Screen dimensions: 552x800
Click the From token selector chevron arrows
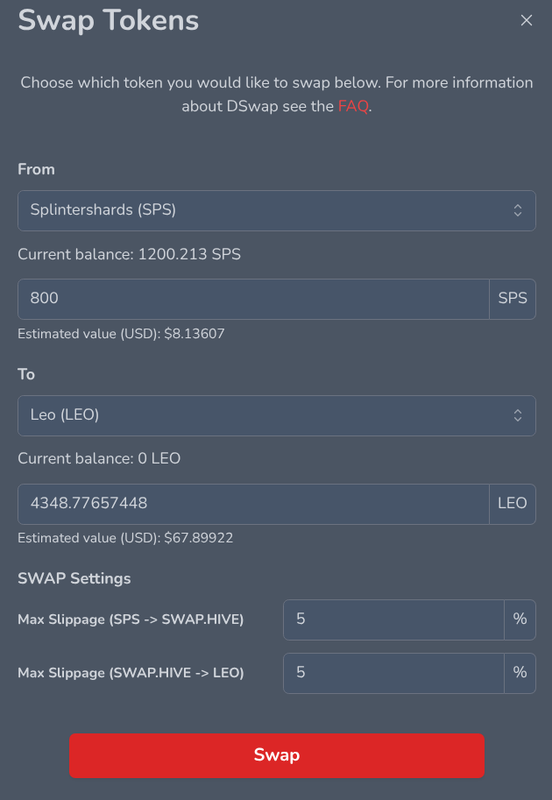point(517,210)
